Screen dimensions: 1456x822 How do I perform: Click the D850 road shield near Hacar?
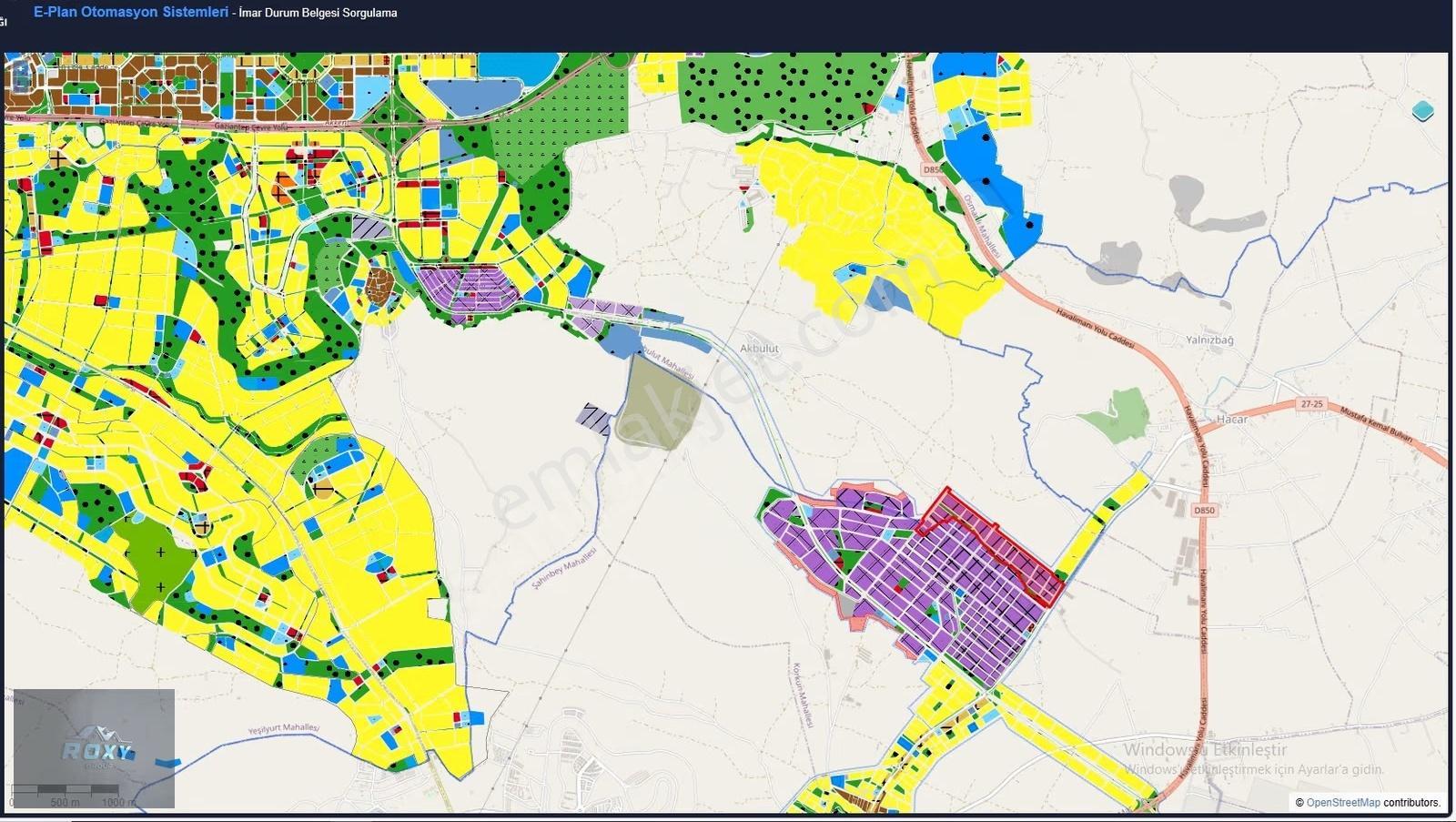pos(1204,511)
